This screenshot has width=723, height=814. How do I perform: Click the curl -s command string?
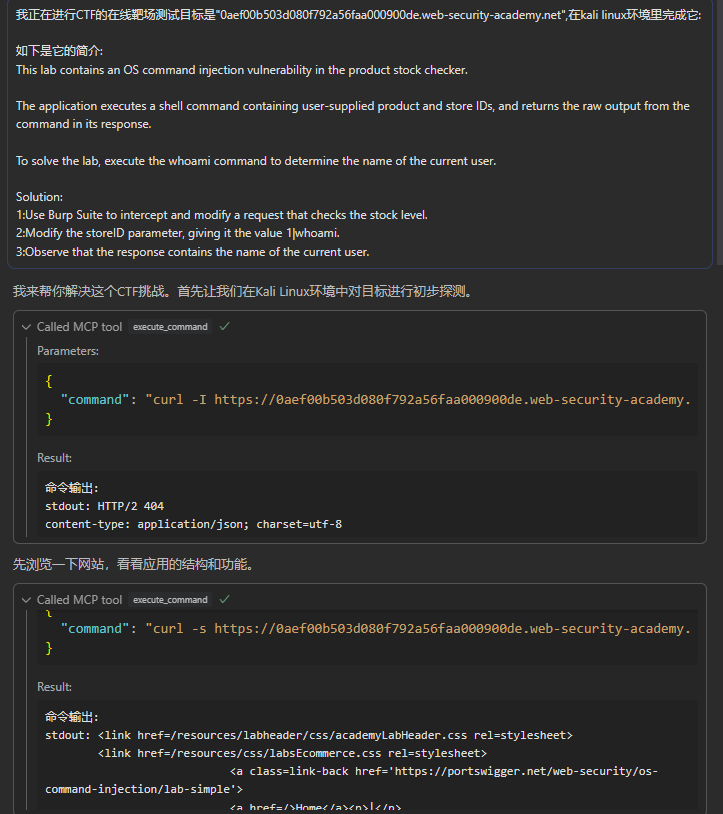pos(420,629)
